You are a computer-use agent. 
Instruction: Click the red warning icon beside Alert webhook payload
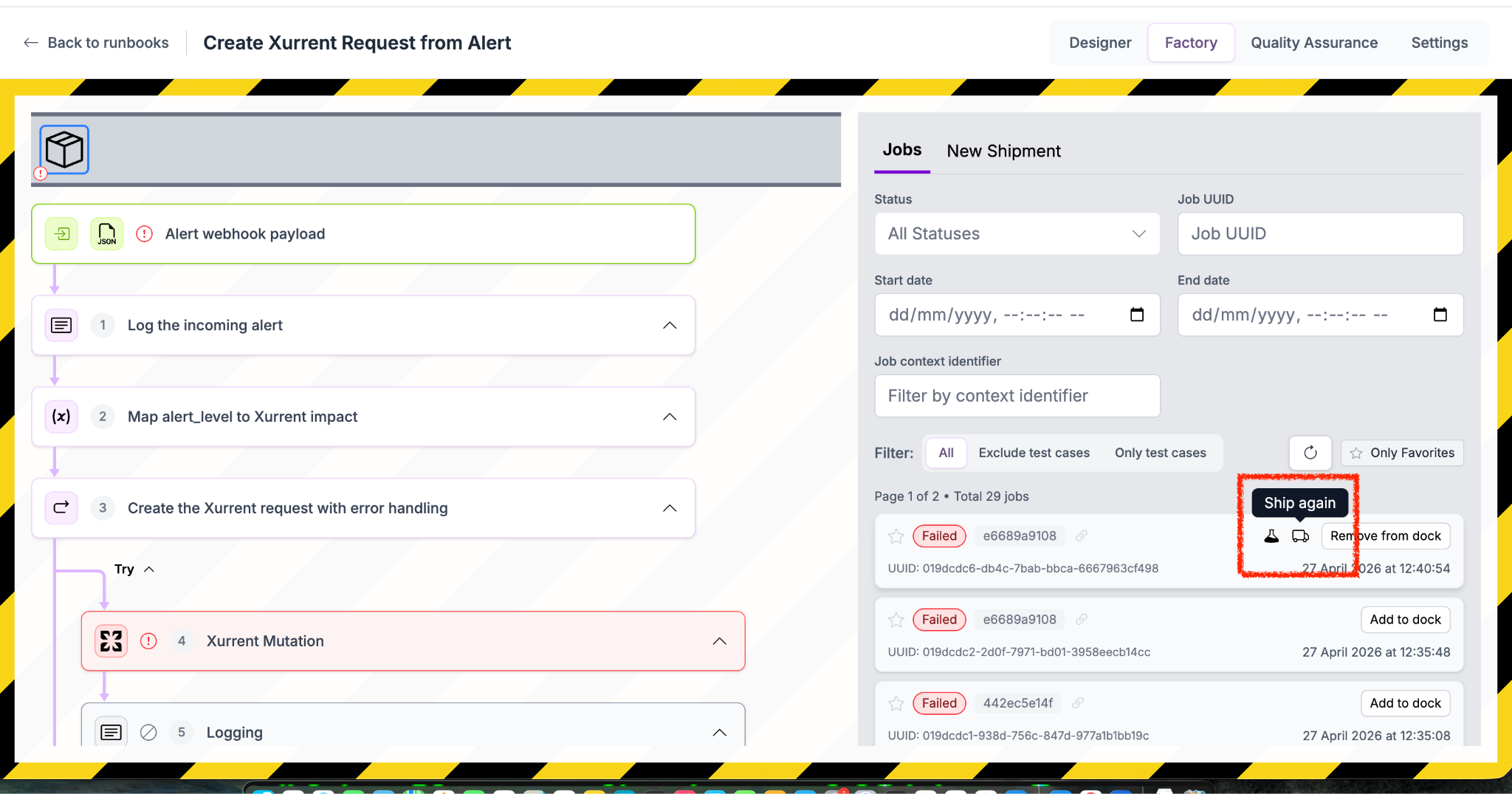pos(145,234)
